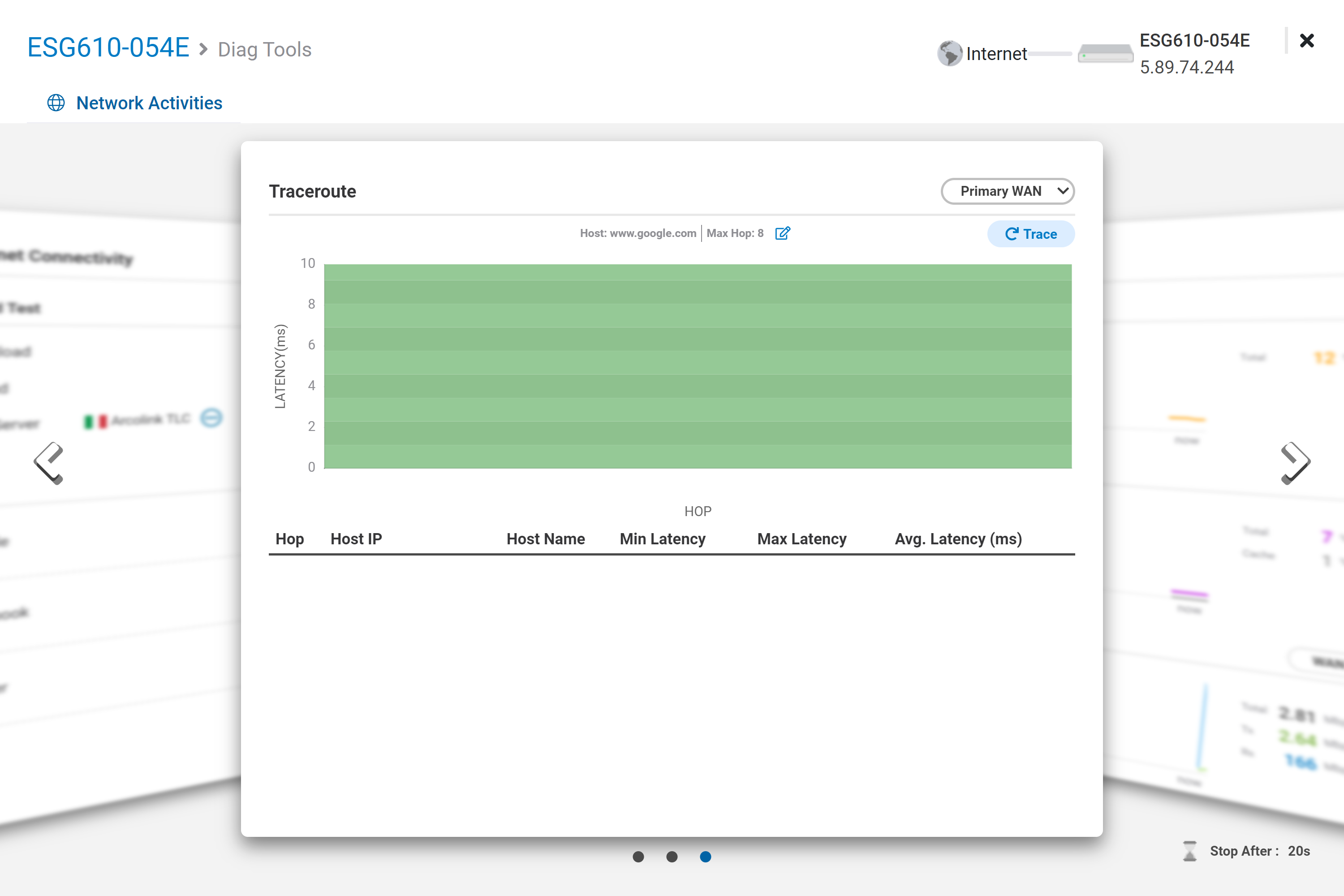Click the Max Hop: 8 label
The image size is (1344, 896).
[x=735, y=233]
